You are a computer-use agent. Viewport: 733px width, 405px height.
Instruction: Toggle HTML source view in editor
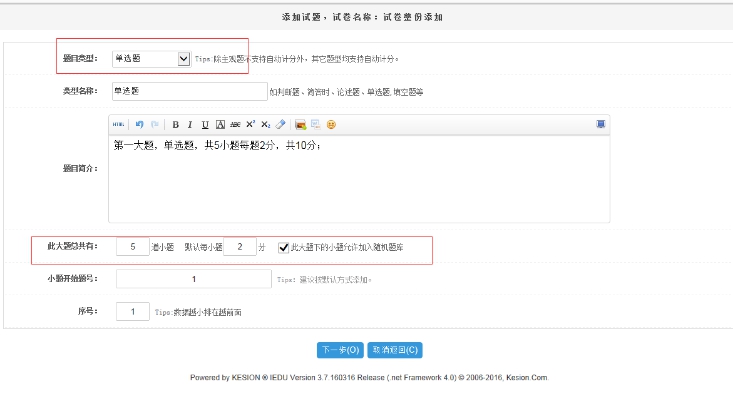tap(119, 125)
